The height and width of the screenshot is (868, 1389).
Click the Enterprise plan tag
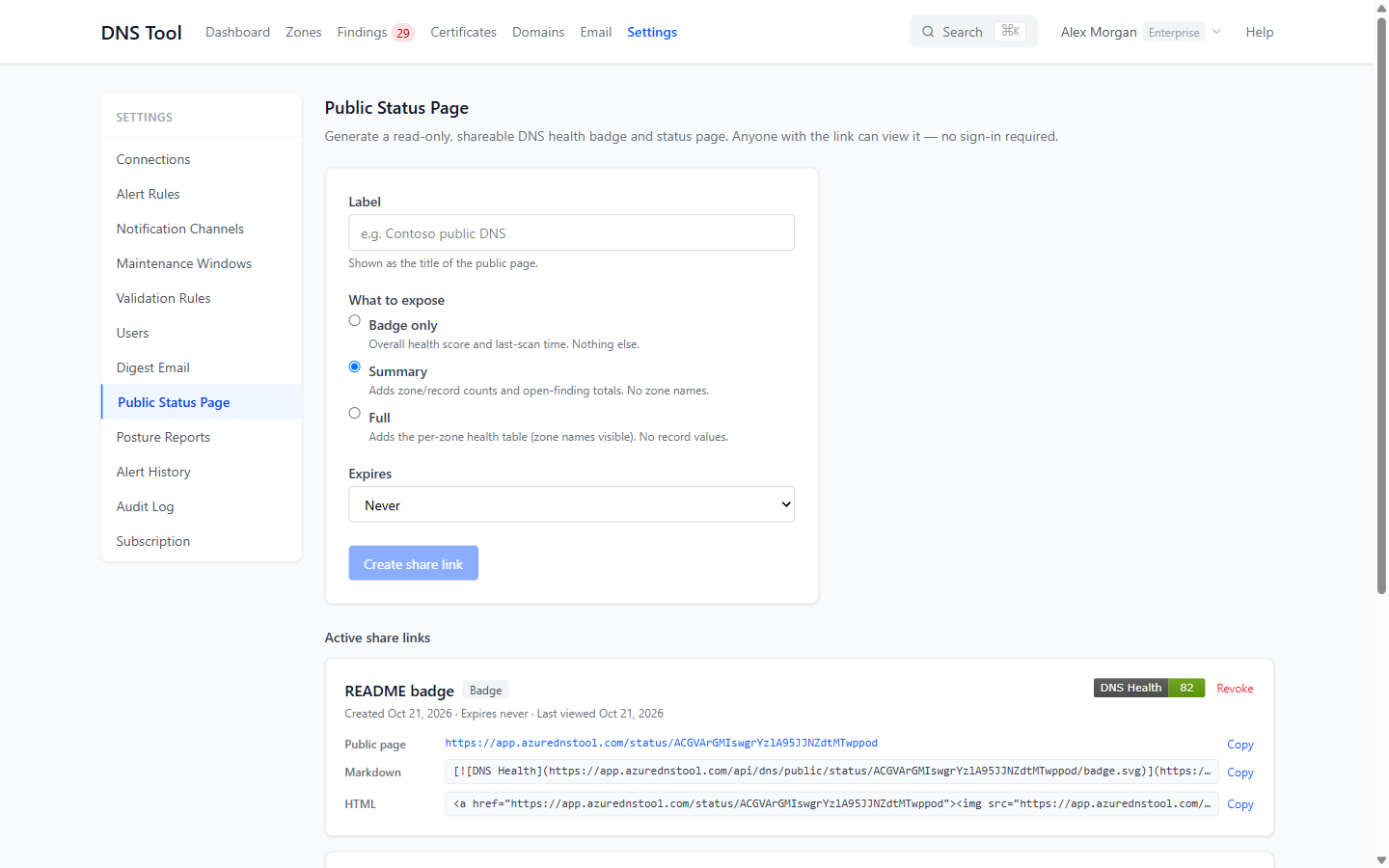(1174, 32)
